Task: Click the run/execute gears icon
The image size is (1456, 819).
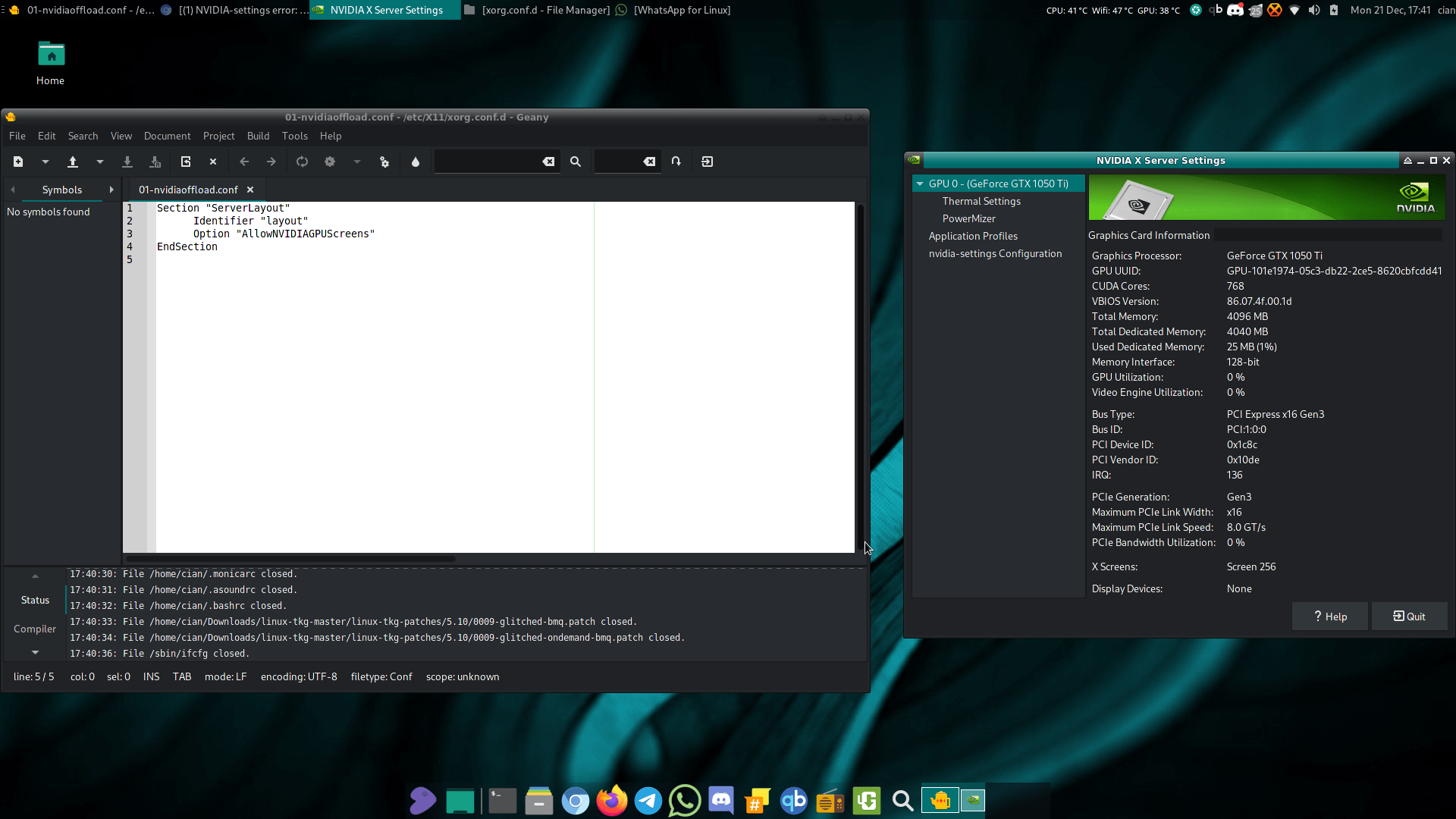Action: pyautogui.click(x=384, y=162)
